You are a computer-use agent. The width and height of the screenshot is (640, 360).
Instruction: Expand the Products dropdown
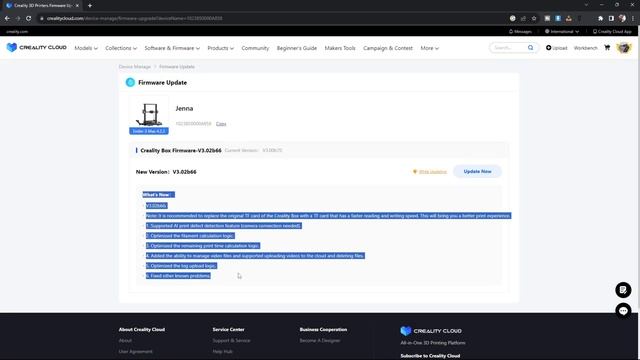pos(220,48)
